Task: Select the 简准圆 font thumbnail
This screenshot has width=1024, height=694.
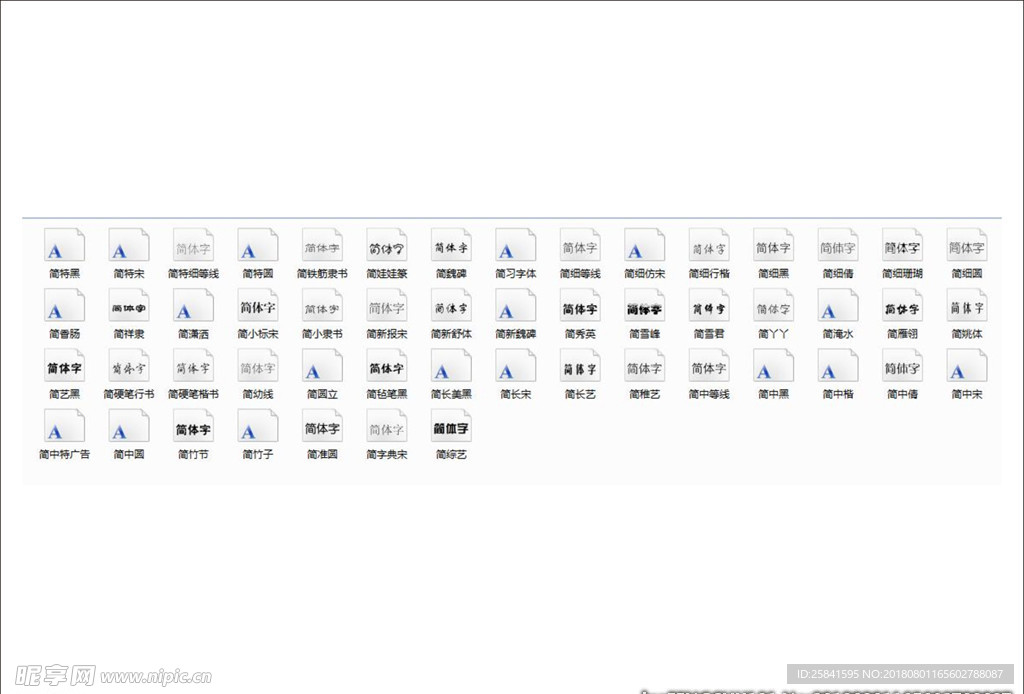Action: [322, 427]
